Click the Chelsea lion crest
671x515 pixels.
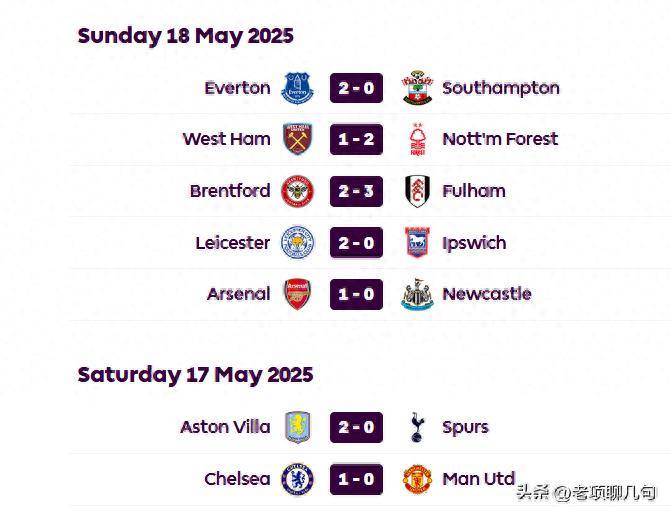[x=297, y=479]
